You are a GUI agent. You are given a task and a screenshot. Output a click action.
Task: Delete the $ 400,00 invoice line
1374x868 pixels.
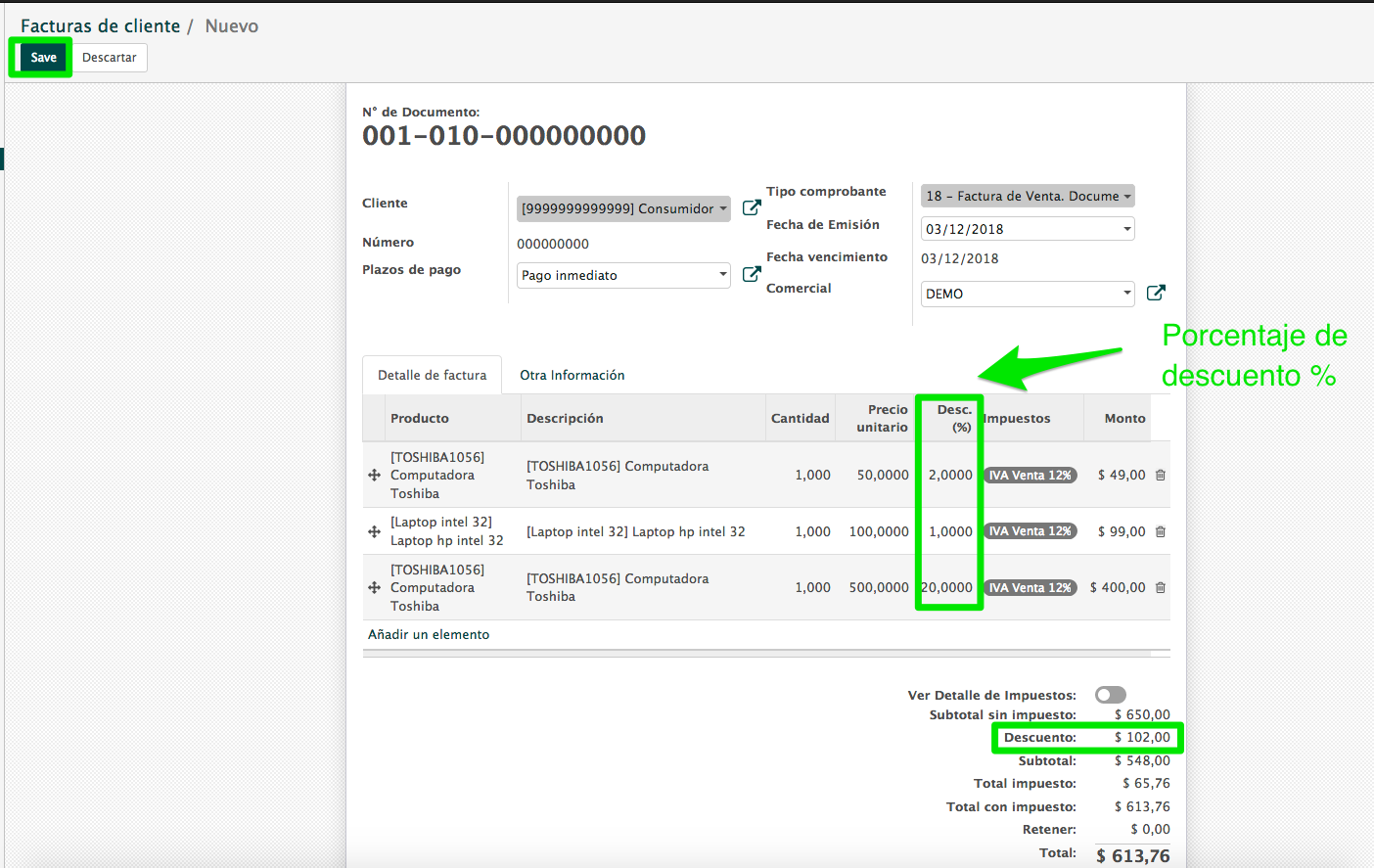click(x=1161, y=587)
